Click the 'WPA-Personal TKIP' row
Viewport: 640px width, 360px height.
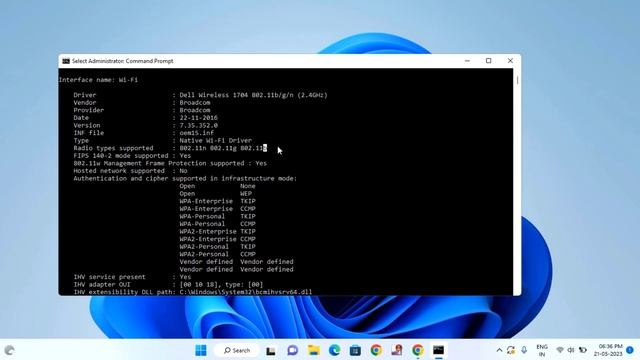point(217,216)
